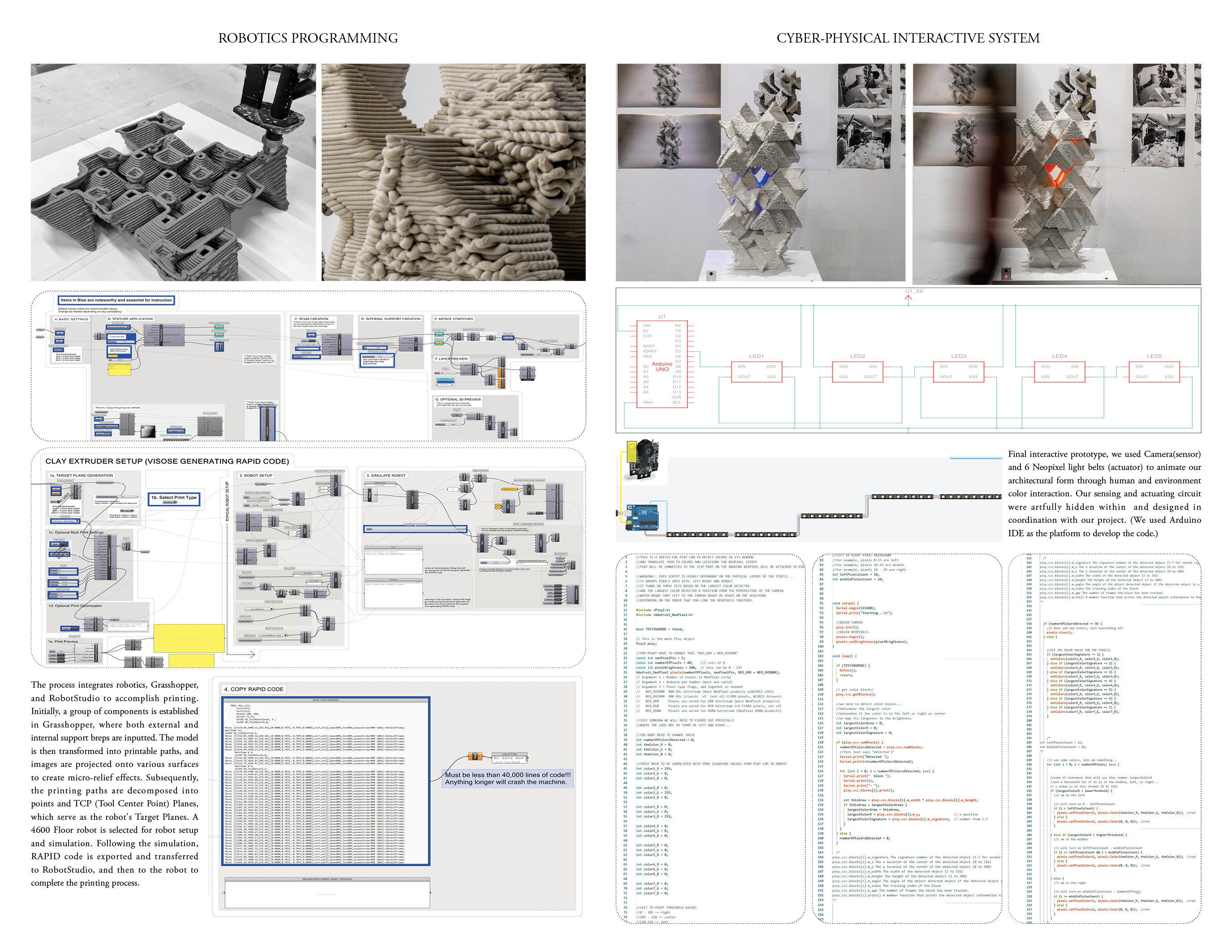Screen dimensions: 1232x952
Task: Select the 4. COPY RAPID CODE label
Action: [x=253, y=689]
